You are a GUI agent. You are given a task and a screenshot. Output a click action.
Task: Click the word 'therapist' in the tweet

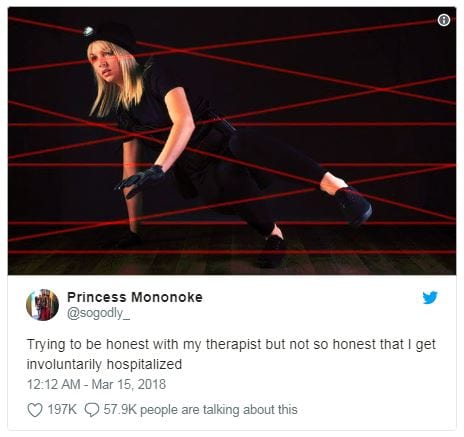[x=233, y=344]
